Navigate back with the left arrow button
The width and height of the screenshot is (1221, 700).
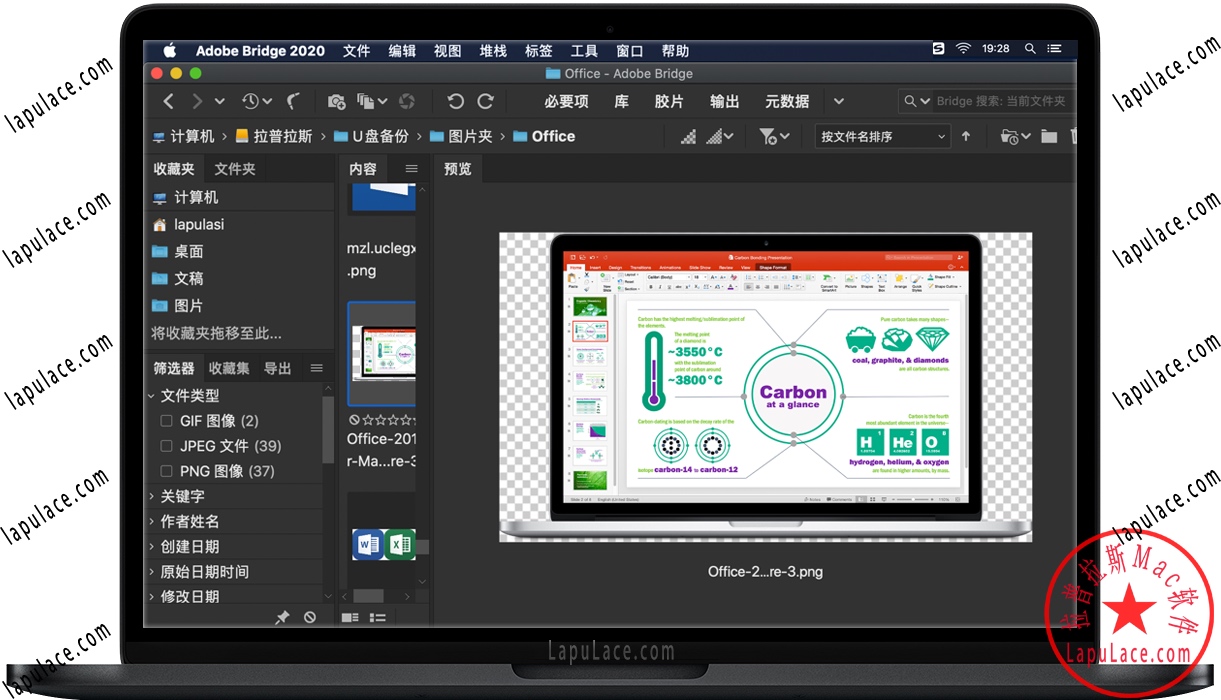(x=168, y=101)
